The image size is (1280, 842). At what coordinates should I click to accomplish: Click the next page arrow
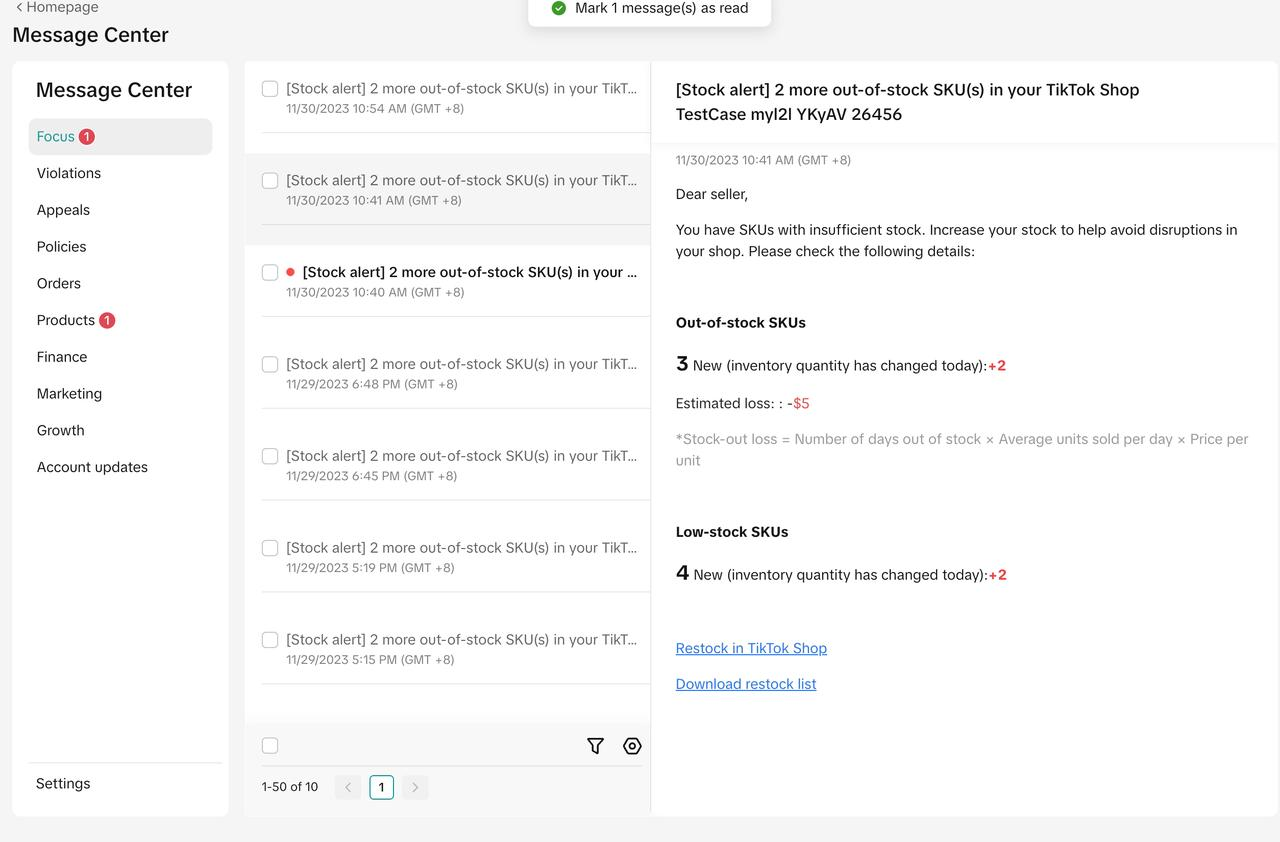pyautogui.click(x=415, y=787)
